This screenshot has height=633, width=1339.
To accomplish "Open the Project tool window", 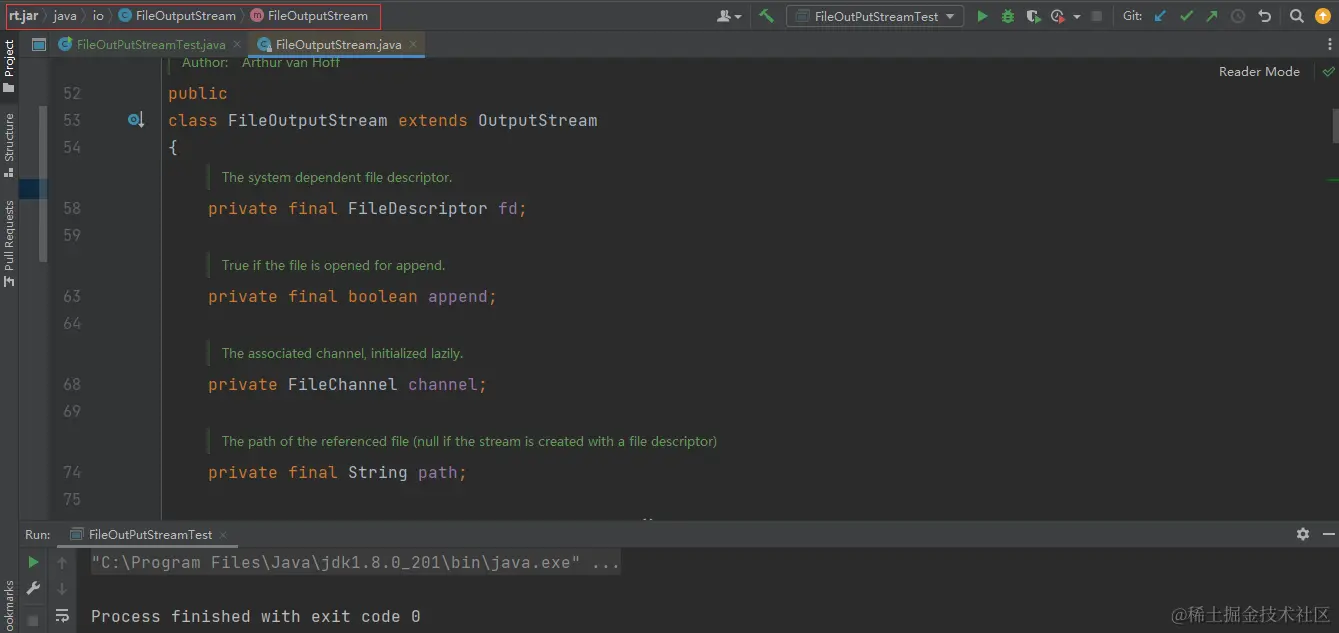I will click(9, 66).
